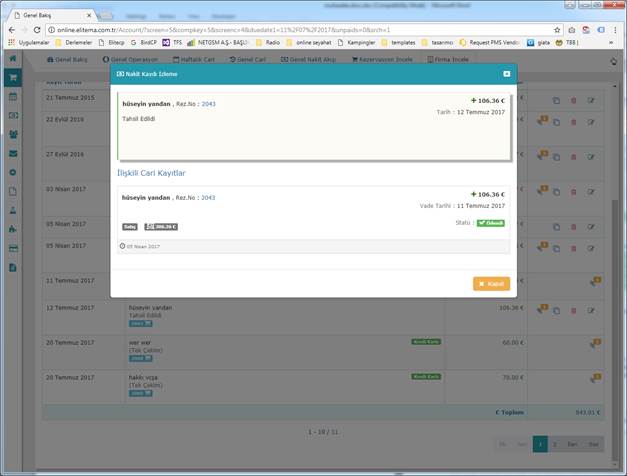Click the copy icon in 106.36 € row
Image resolution: width=627 pixels, height=476 pixels.
(x=556, y=311)
